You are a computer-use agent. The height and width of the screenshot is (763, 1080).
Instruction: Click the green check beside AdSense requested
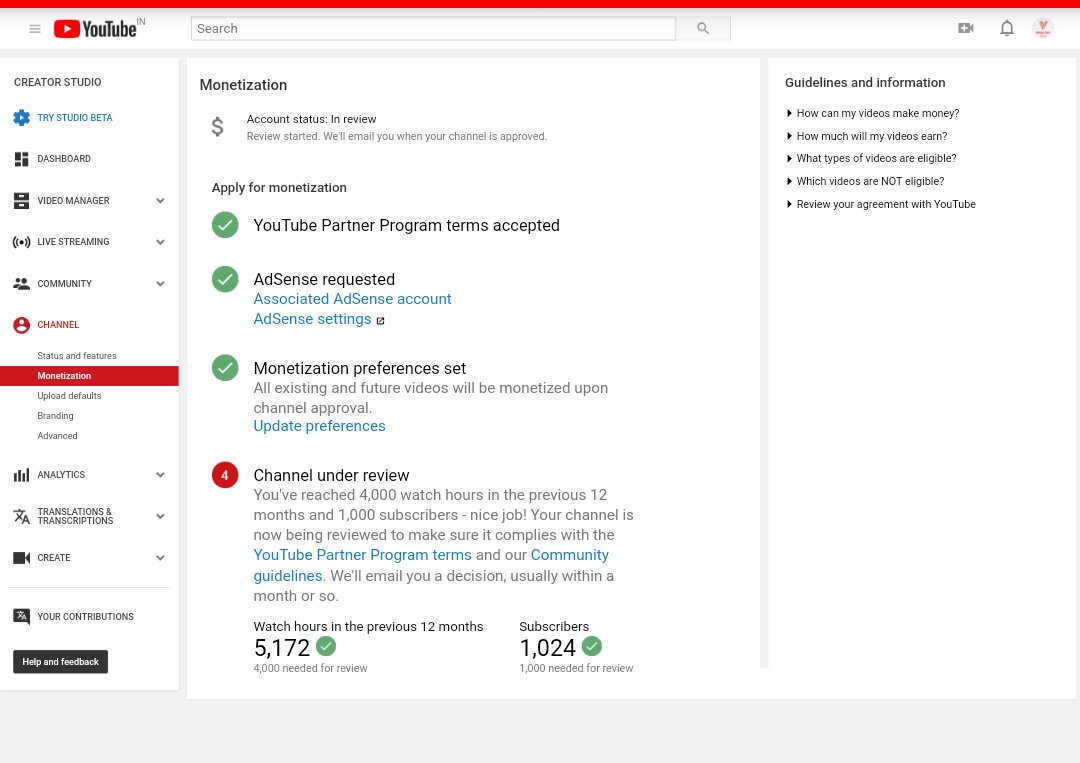[225, 279]
